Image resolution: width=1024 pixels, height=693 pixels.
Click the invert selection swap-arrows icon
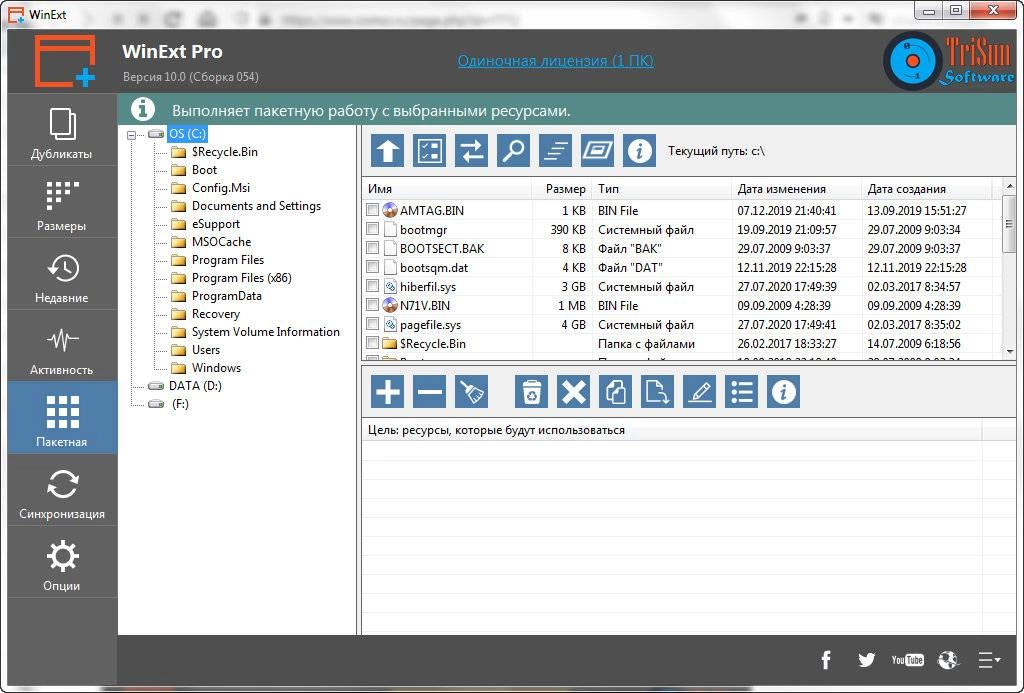472,151
